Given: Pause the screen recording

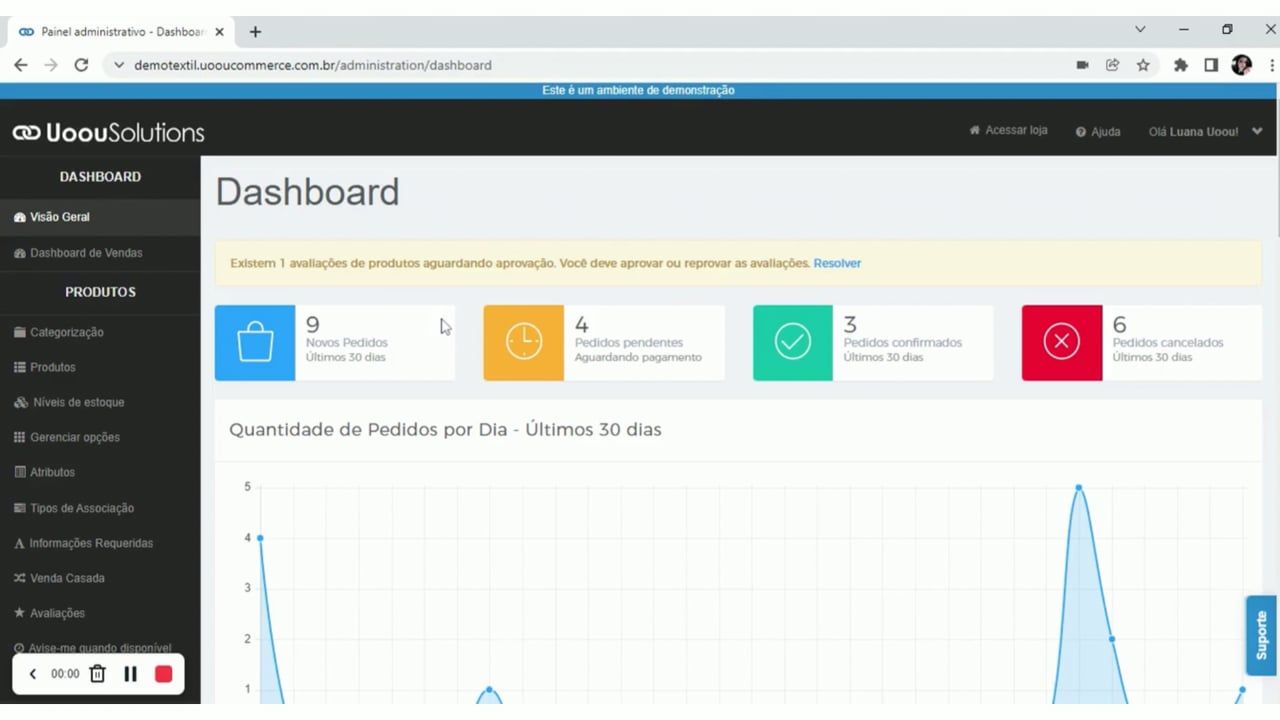Looking at the screenshot, I should [130, 674].
